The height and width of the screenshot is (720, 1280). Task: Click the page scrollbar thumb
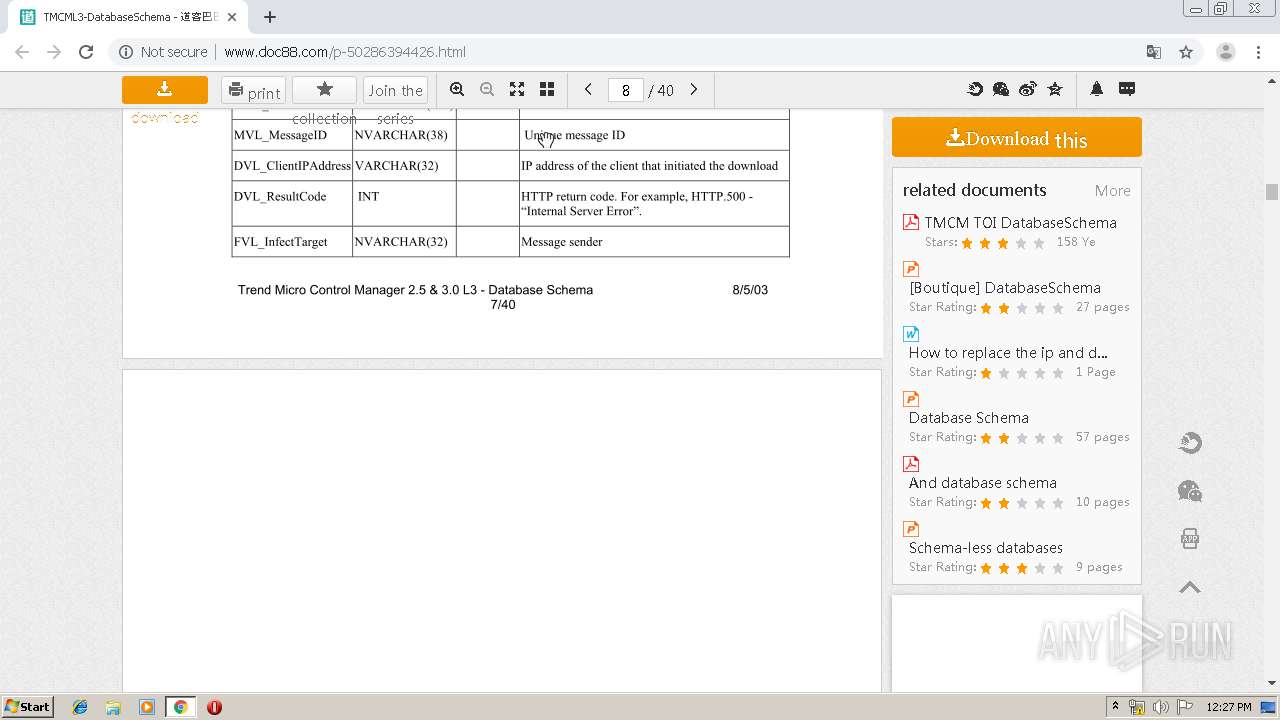pyautogui.click(x=1272, y=192)
